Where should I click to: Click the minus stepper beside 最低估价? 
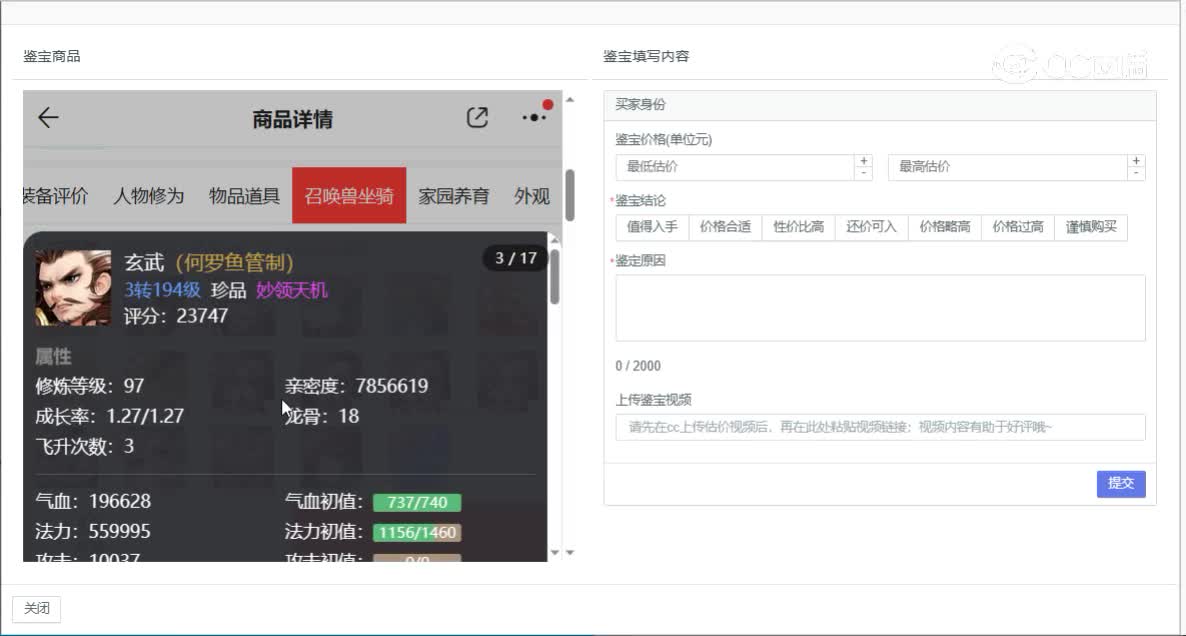point(864,172)
